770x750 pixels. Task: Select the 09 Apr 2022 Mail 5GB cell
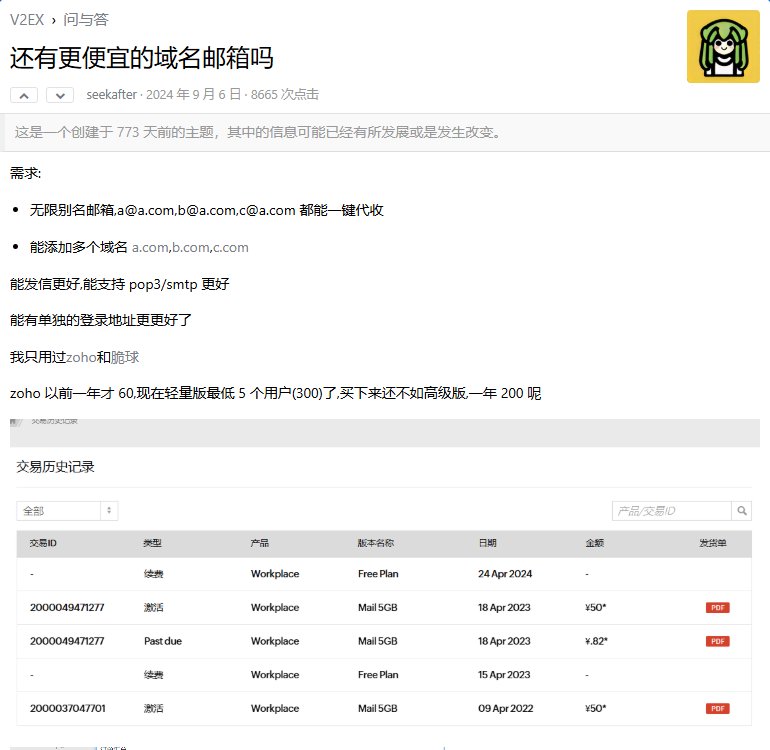point(378,708)
